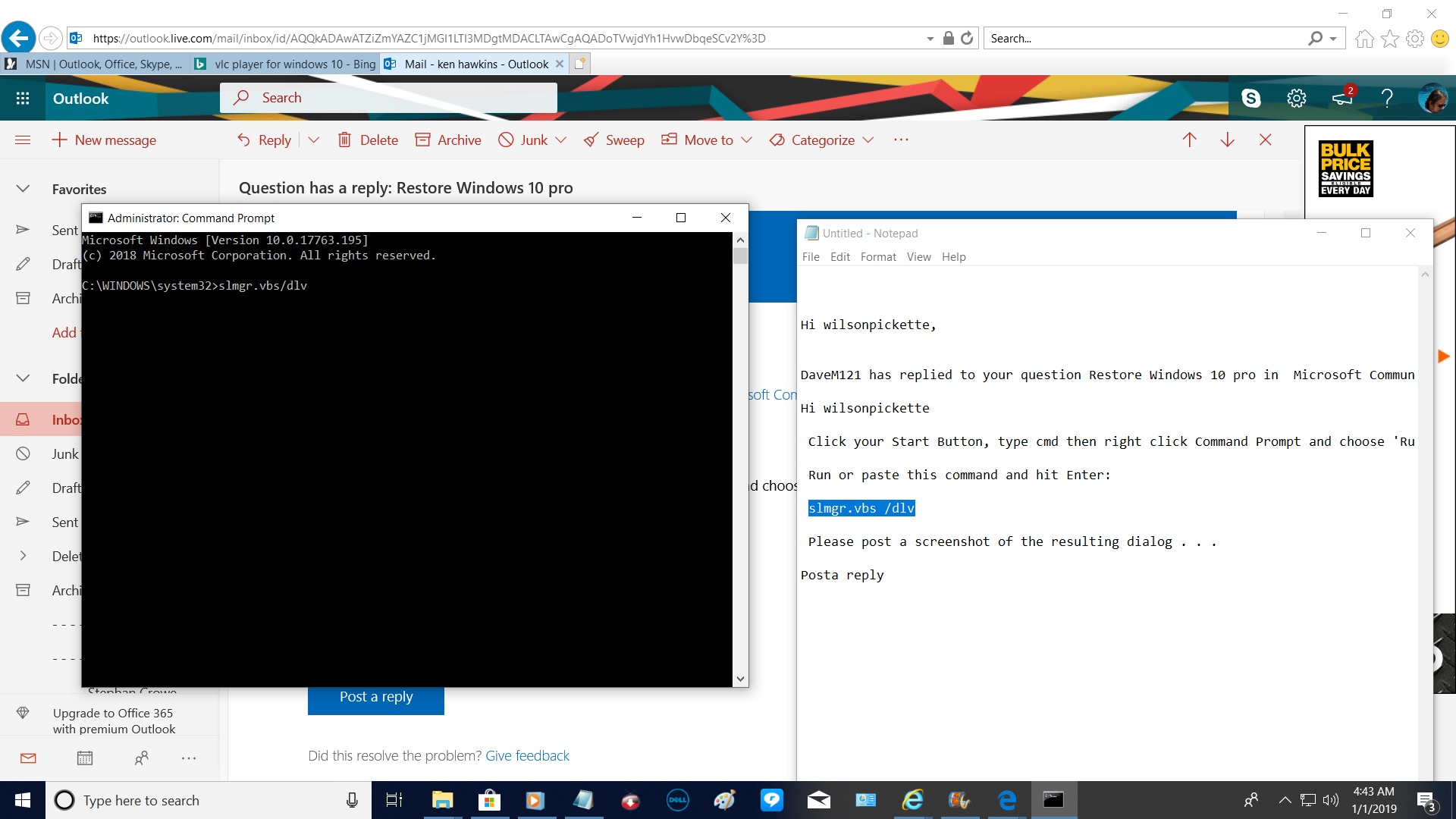Refresh the Internet Explorer page
The image size is (1456, 819).
[967, 38]
